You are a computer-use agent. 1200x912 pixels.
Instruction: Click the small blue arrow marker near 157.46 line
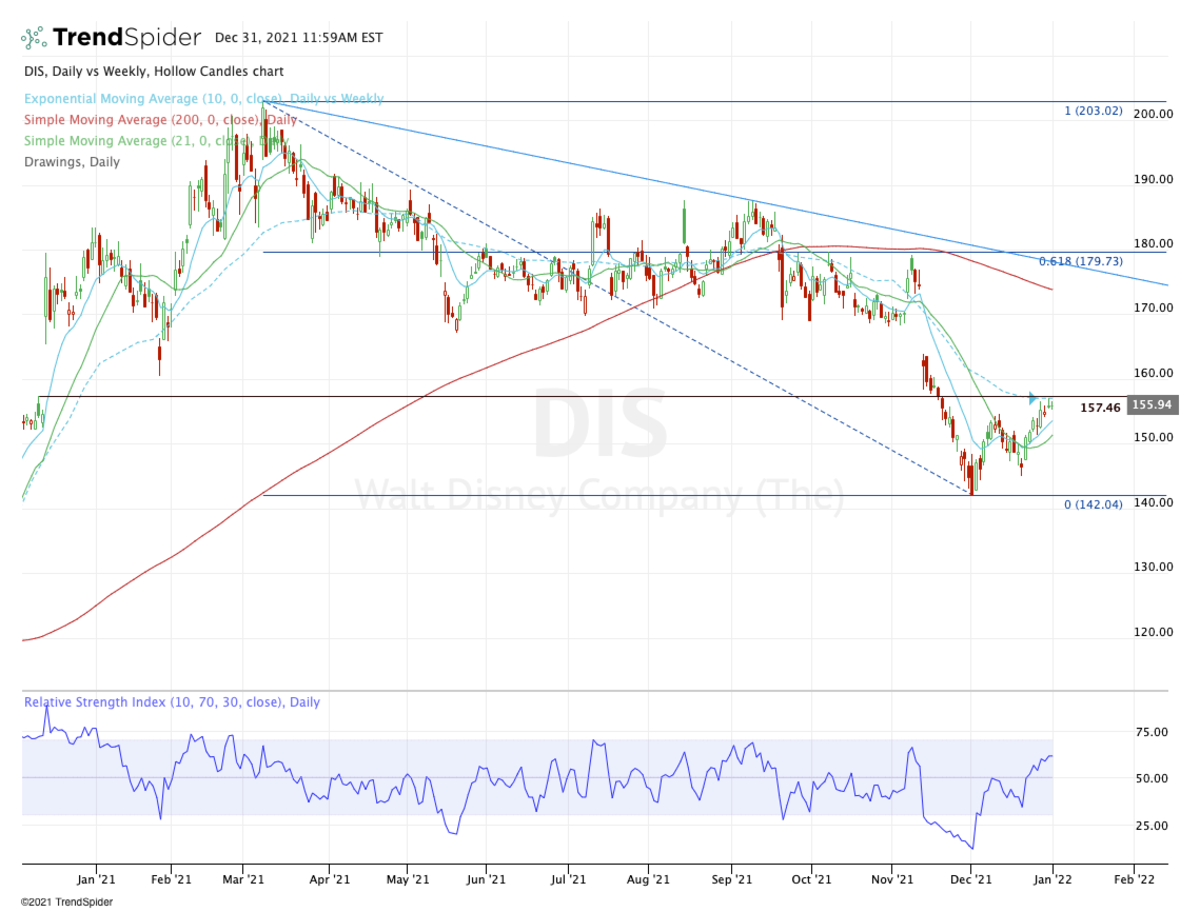pyautogui.click(x=1034, y=398)
